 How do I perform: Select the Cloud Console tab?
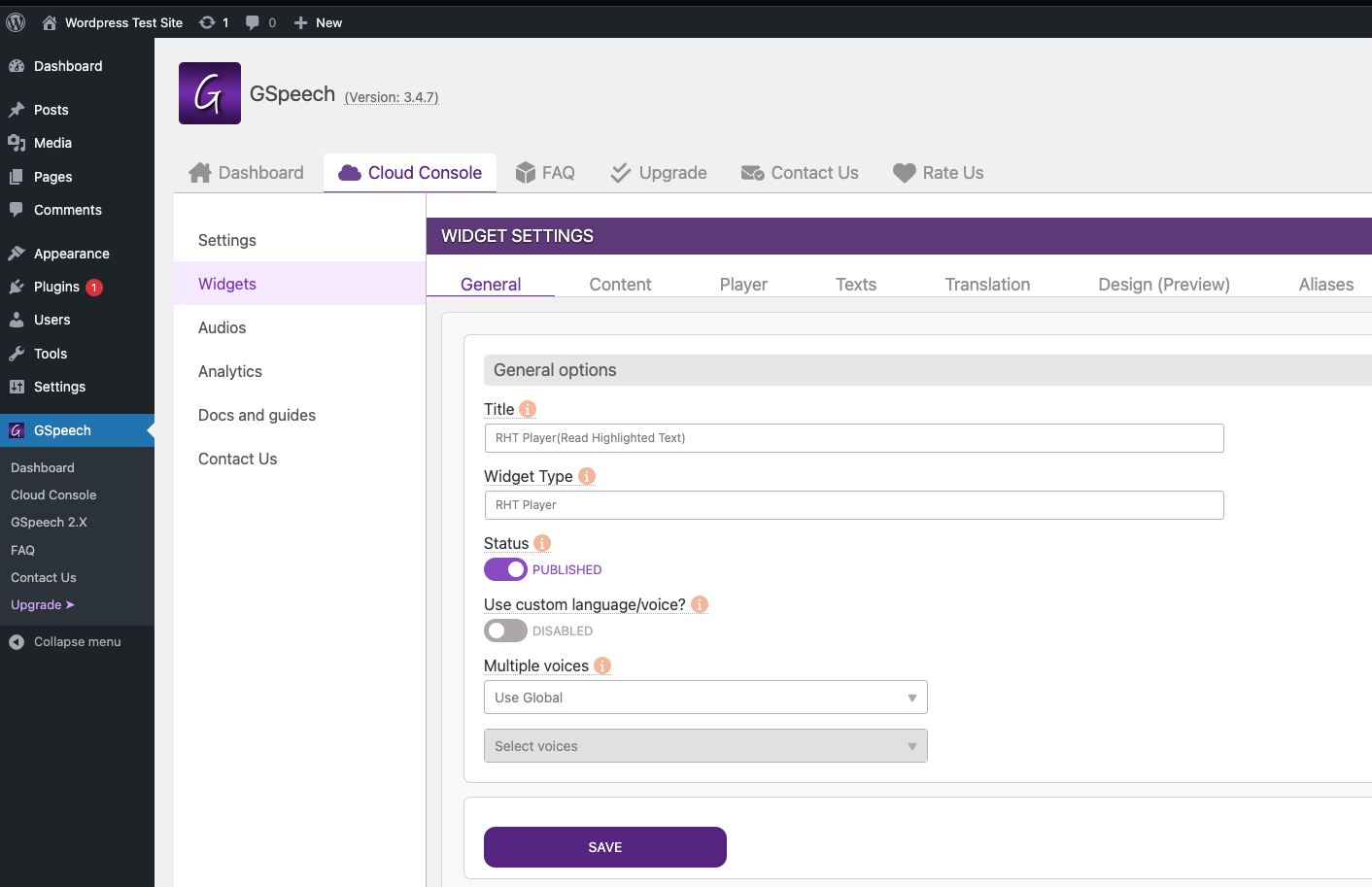[410, 173]
